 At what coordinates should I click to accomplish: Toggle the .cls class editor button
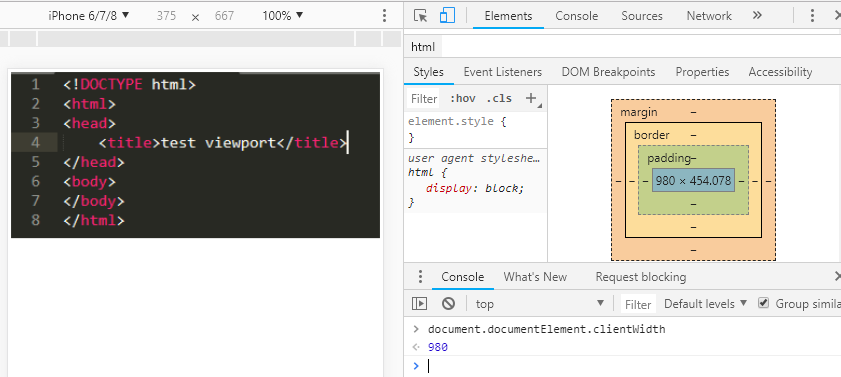click(499, 98)
